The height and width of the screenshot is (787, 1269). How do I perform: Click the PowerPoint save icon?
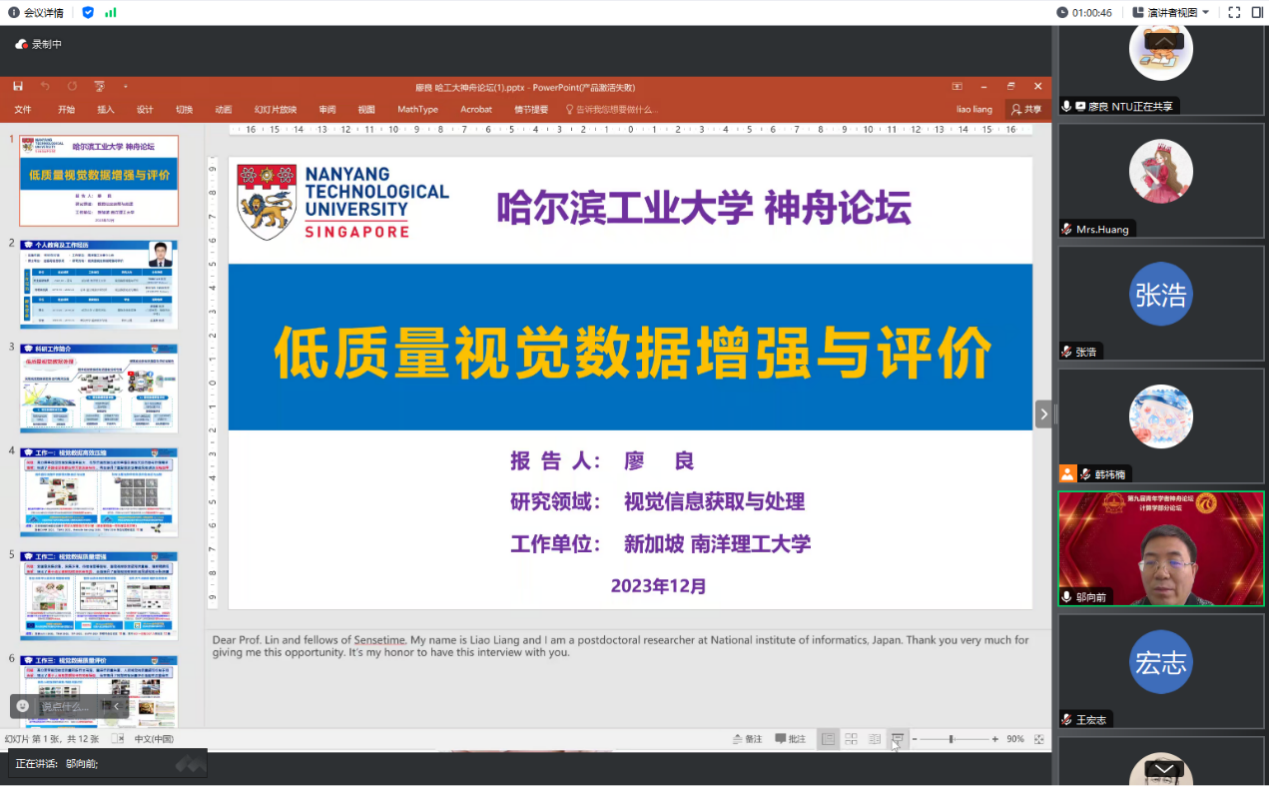click(18, 87)
